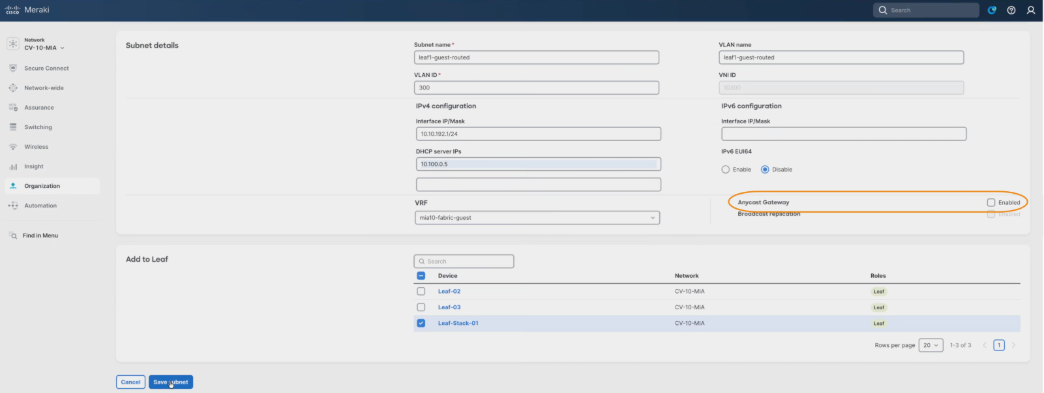Click the Device column header

447,276
